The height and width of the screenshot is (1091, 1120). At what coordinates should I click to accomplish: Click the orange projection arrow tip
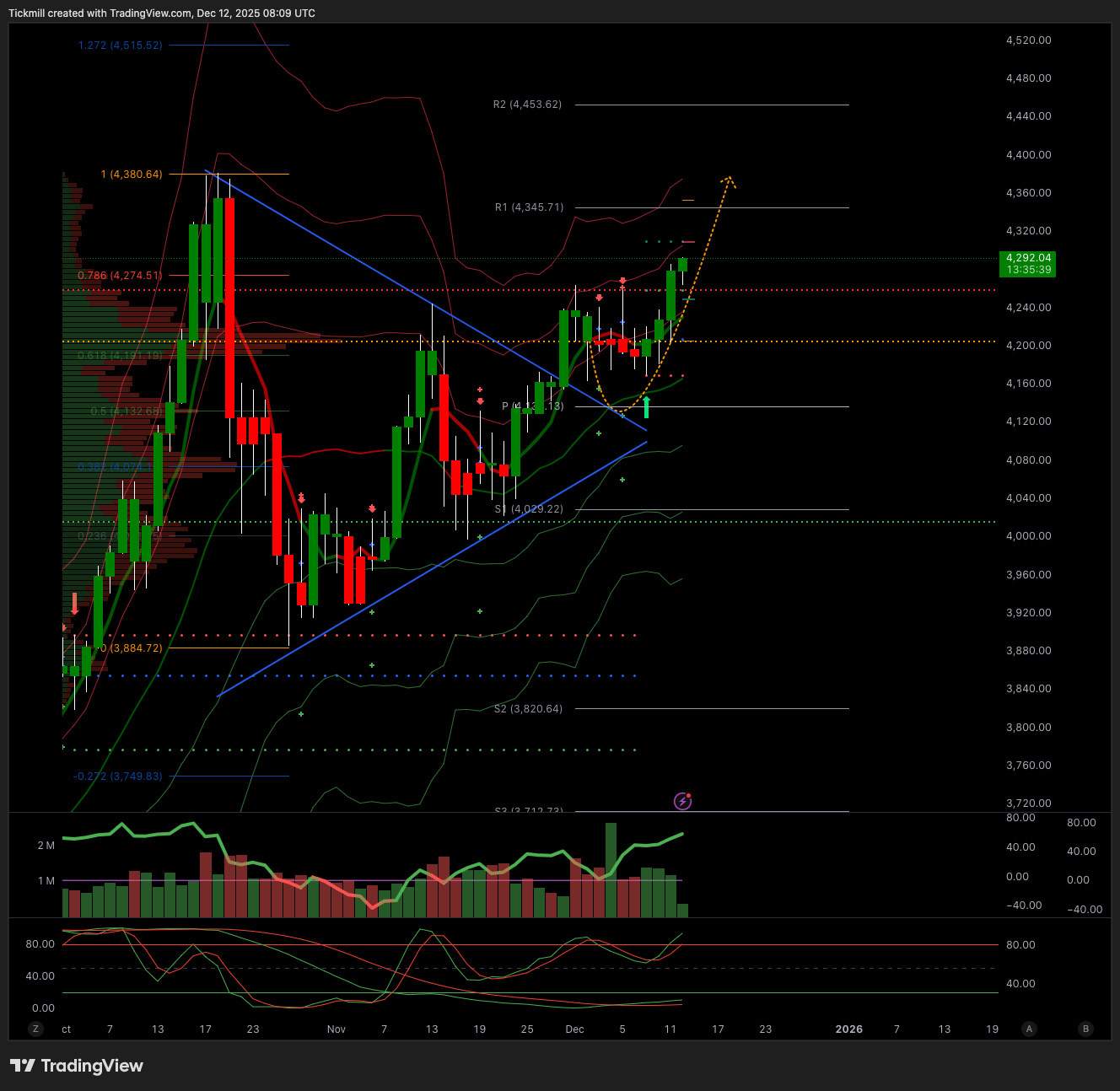[x=730, y=179]
